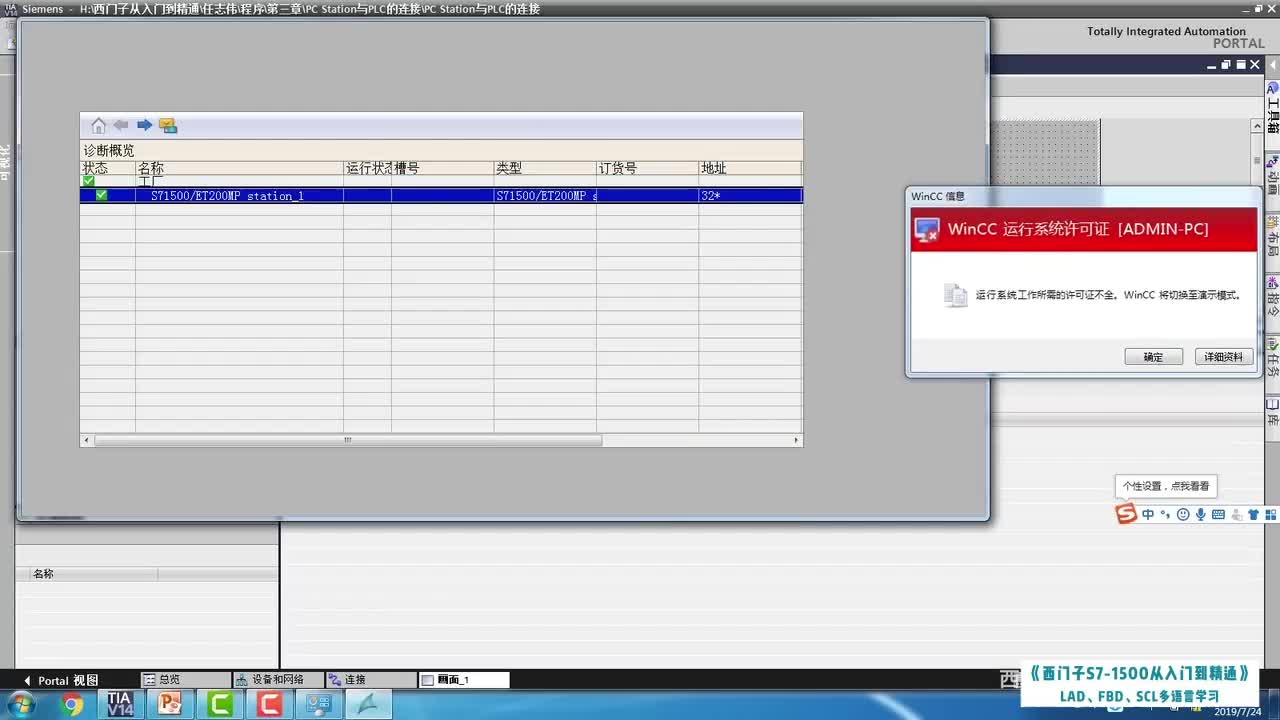Open the Sogou soft keyboard
Viewport: 1280px width, 720px height.
[1218, 514]
